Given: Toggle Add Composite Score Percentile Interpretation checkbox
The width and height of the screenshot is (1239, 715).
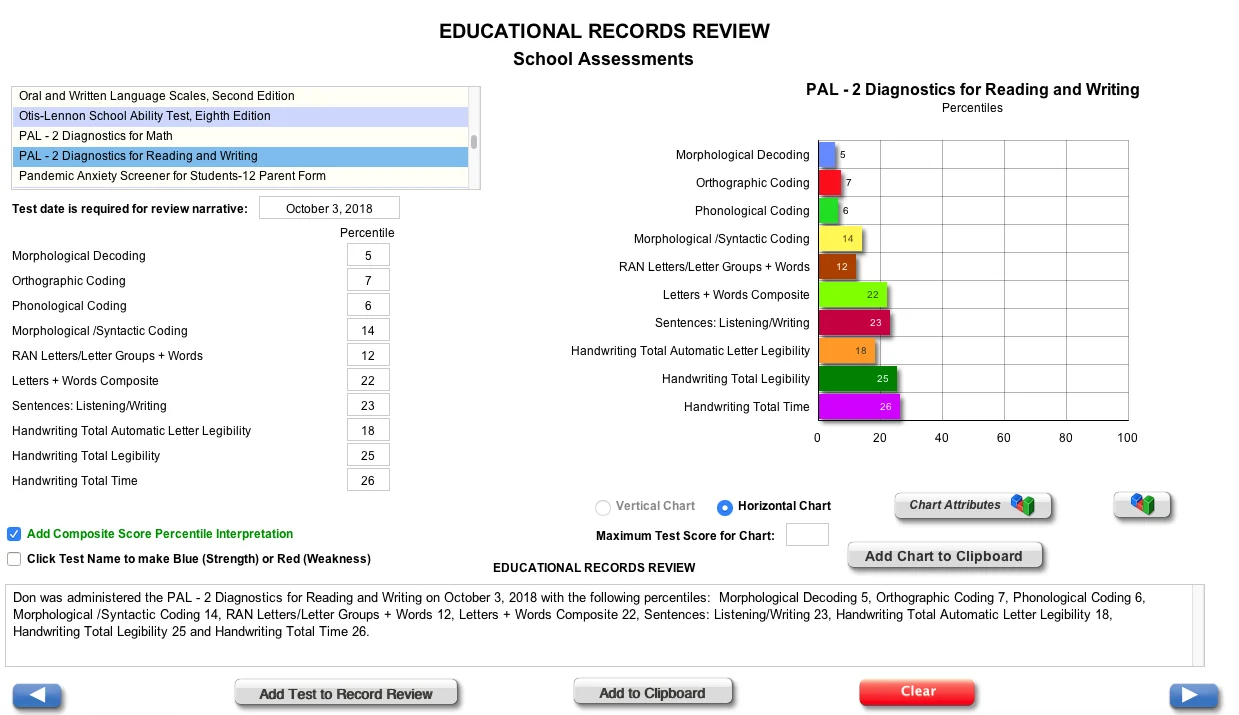Looking at the screenshot, I should tap(14, 534).
